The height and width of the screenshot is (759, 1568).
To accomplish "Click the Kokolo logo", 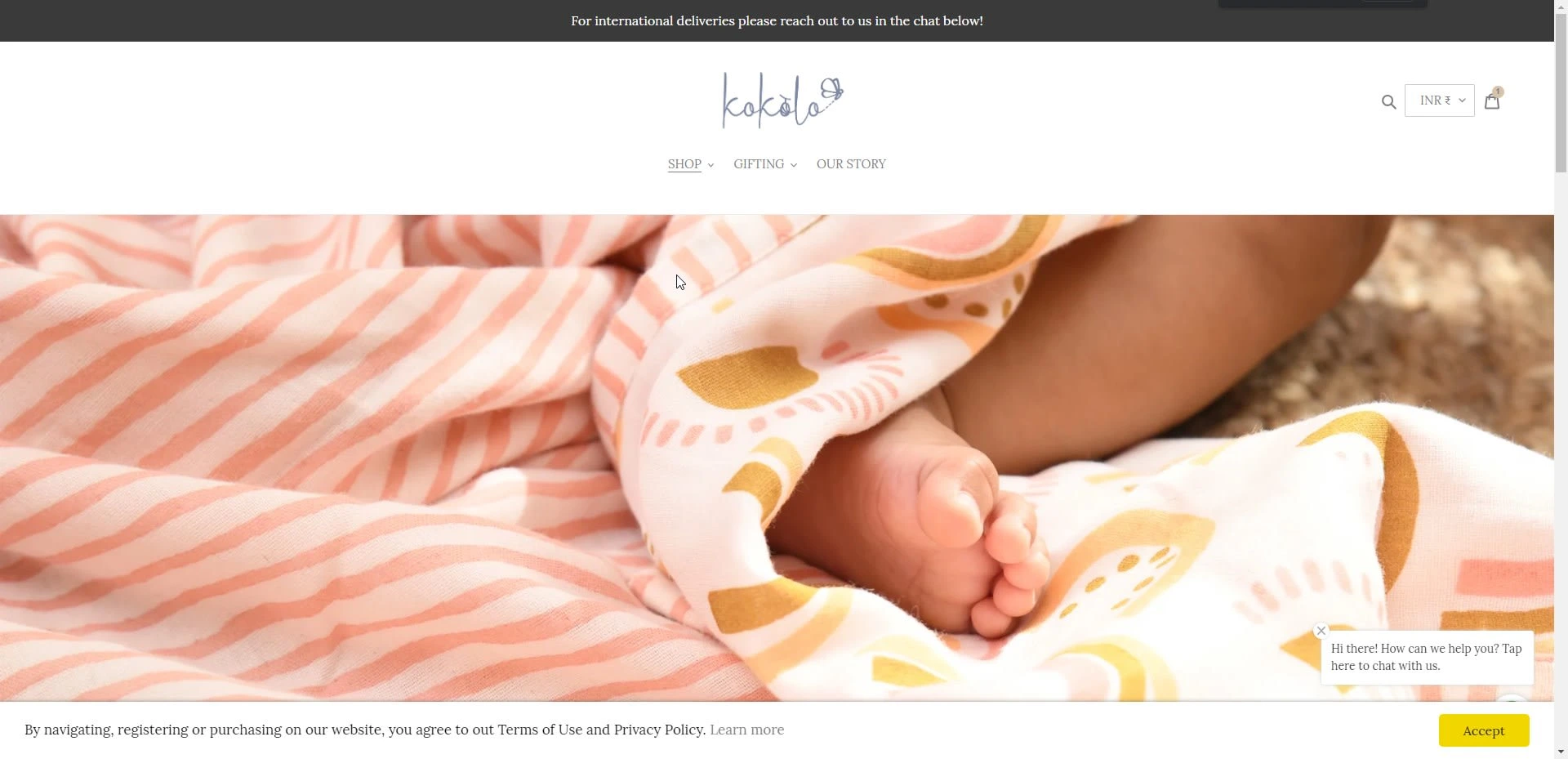I will [x=782, y=100].
